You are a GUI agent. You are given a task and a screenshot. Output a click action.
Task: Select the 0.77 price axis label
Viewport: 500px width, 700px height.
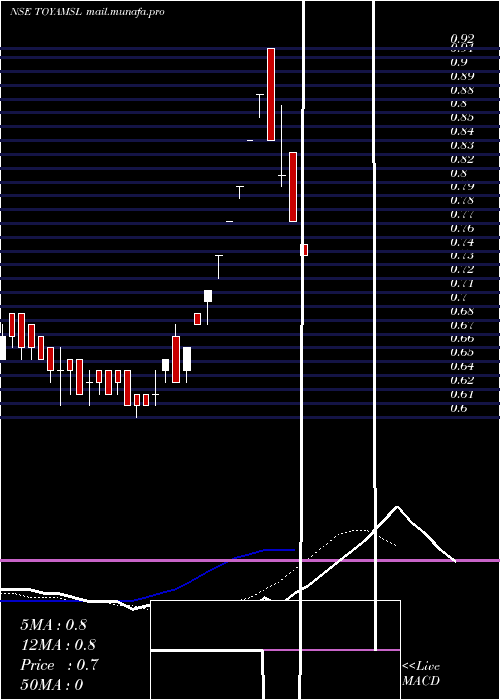(462, 214)
